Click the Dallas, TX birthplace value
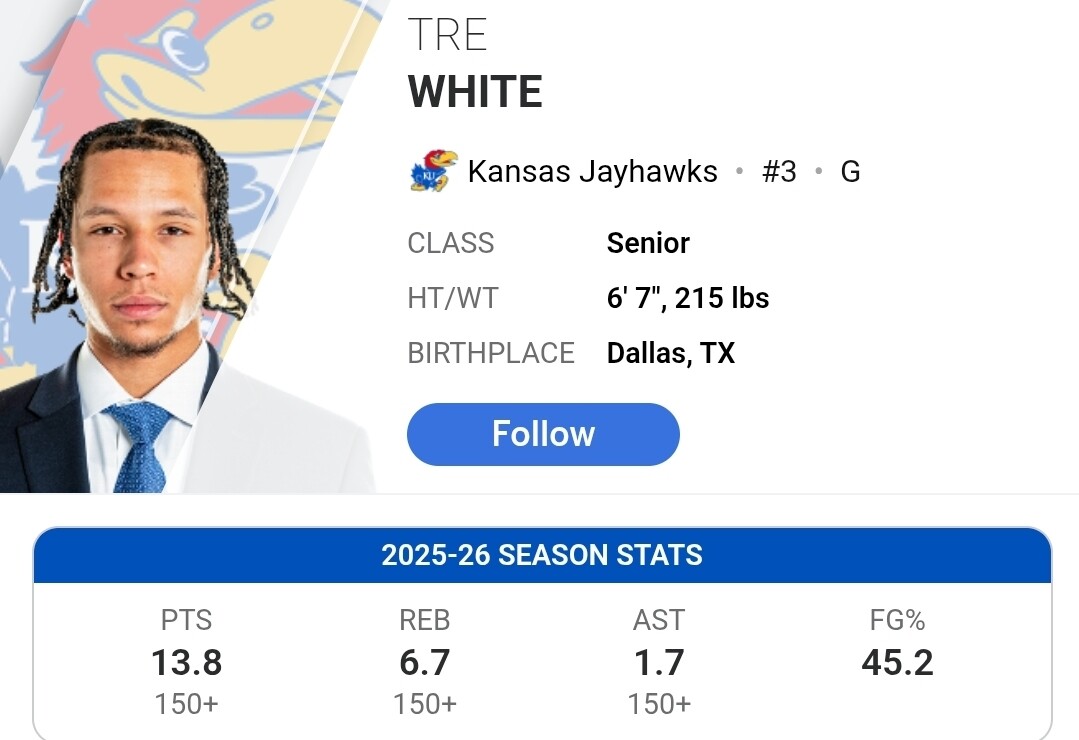The height and width of the screenshot is (740, 1079). point(670,353)
